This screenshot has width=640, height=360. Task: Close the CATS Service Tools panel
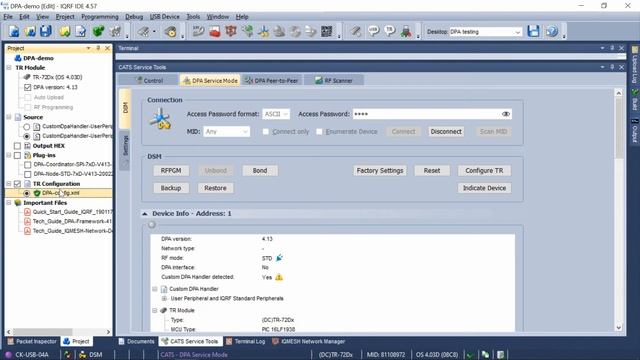click(x=622, y=67)
